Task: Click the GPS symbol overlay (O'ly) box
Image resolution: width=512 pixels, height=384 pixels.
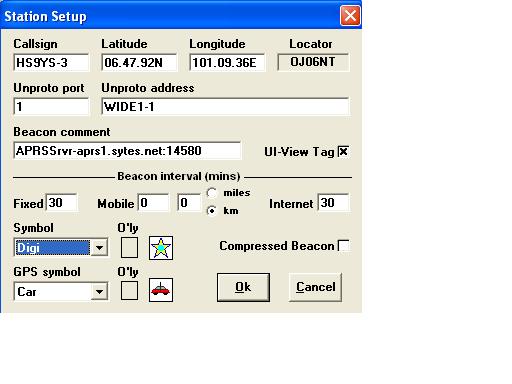Action: point(129,290)
